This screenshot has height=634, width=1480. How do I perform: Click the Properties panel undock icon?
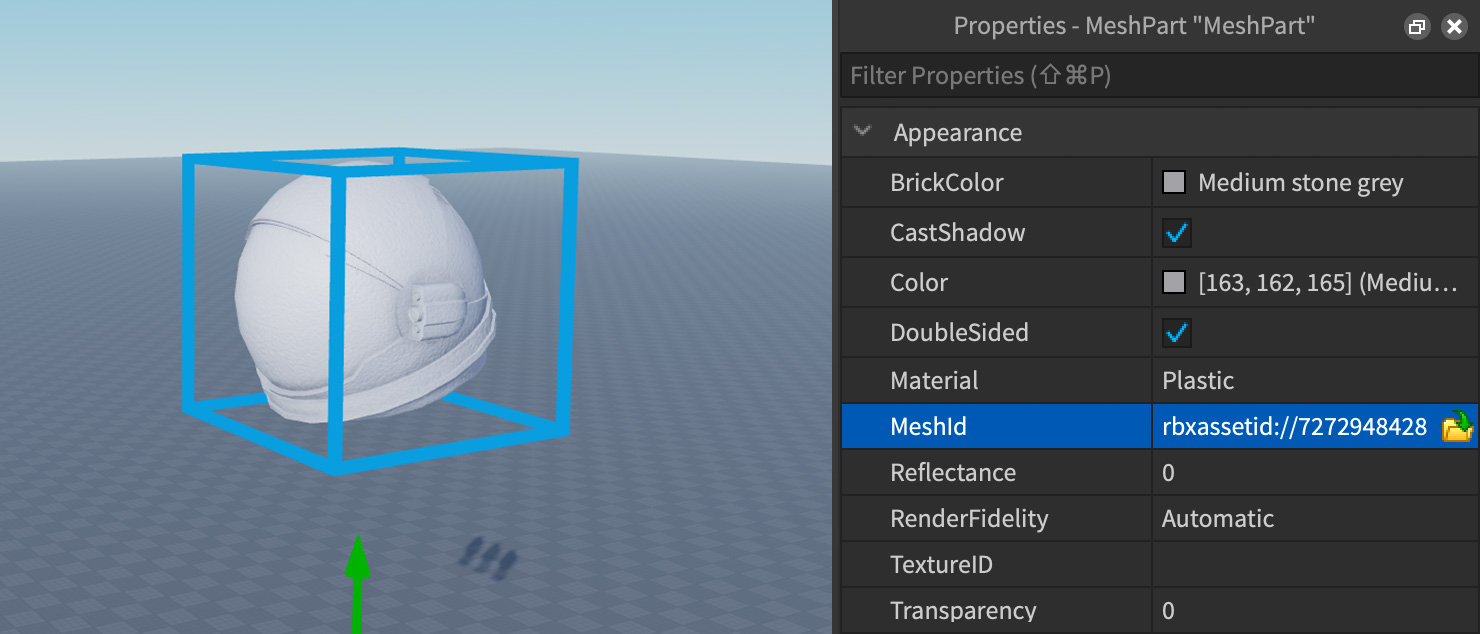(1416, 27)
